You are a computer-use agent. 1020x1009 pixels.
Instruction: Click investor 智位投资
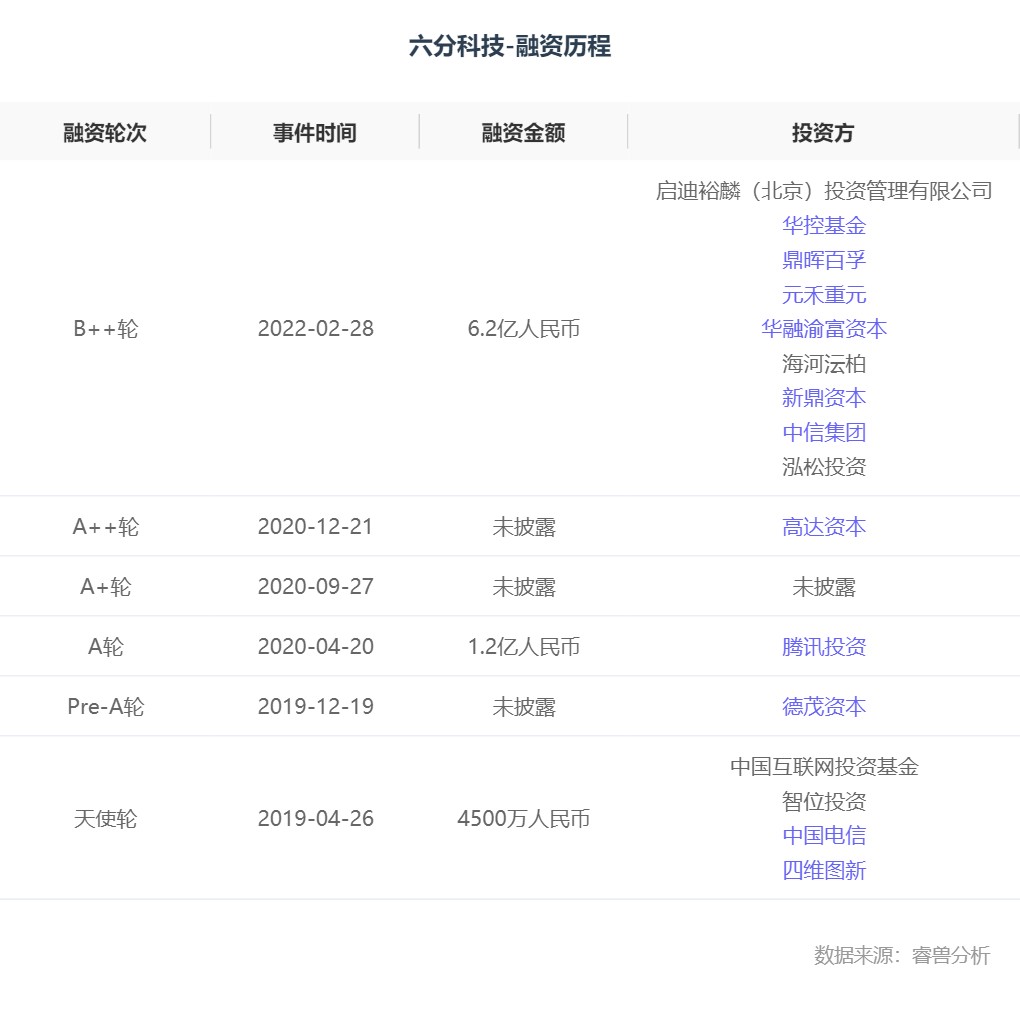point(824,801)
